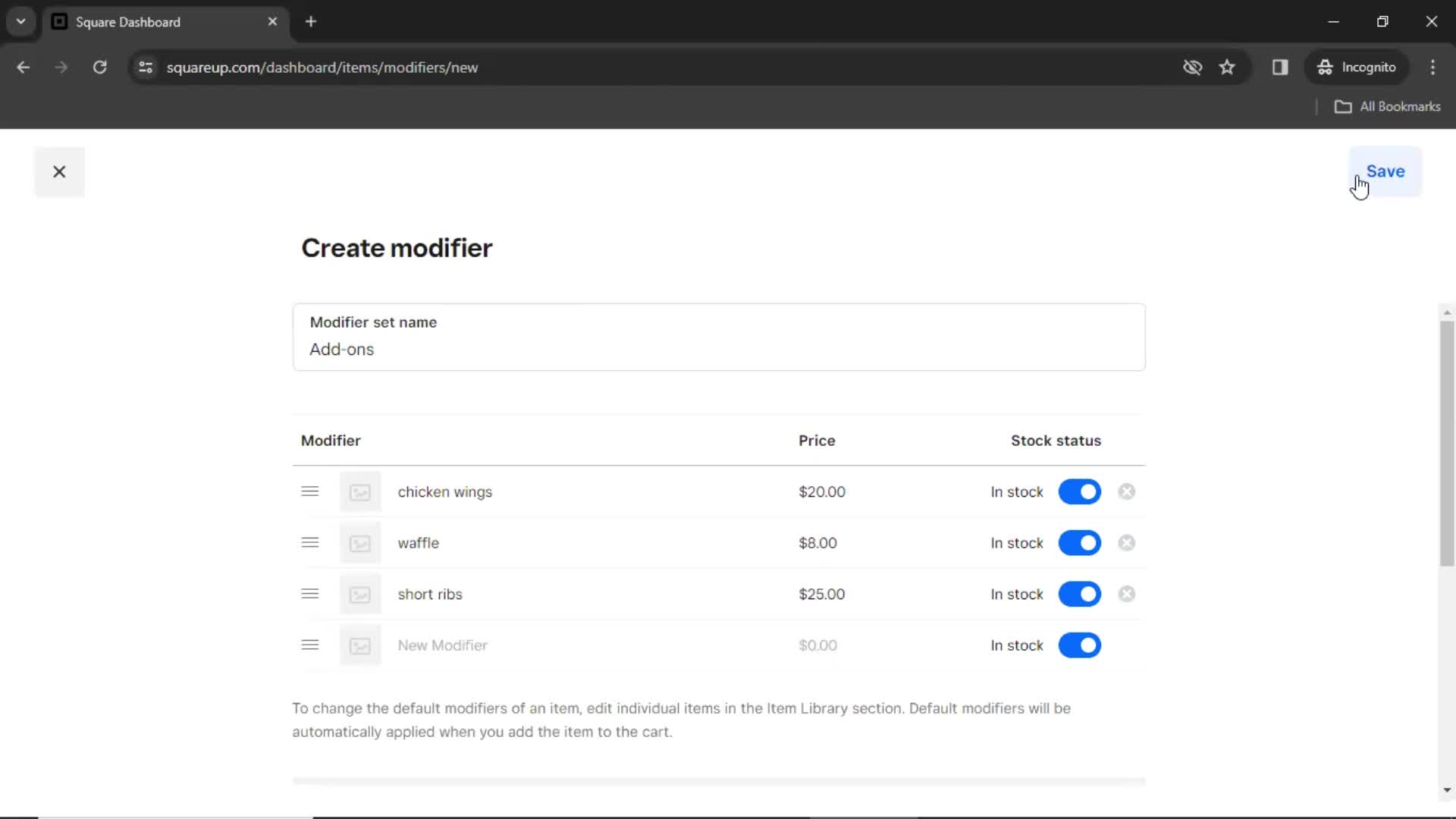Grab the drag handle for New Modifier row

coord(309,645)
